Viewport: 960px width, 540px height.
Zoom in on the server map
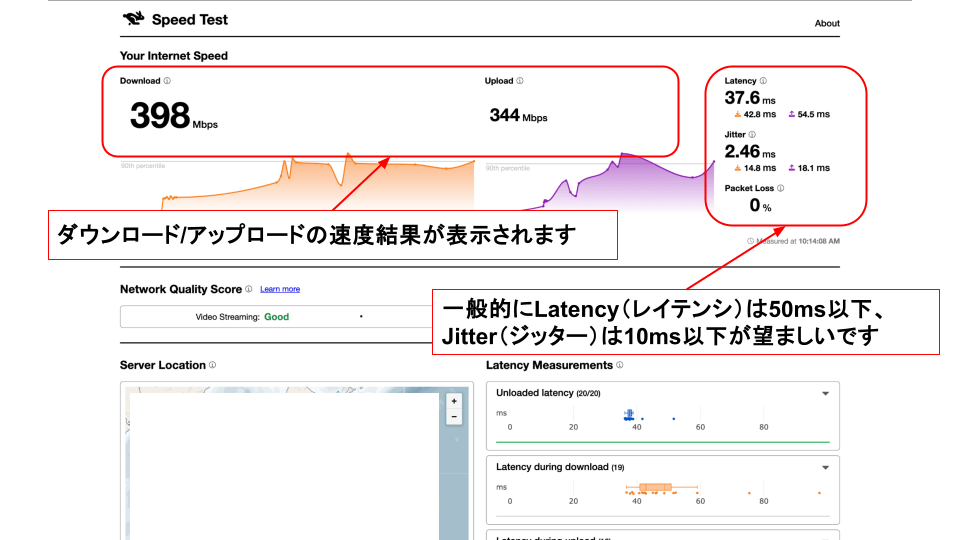coord(455,400)
